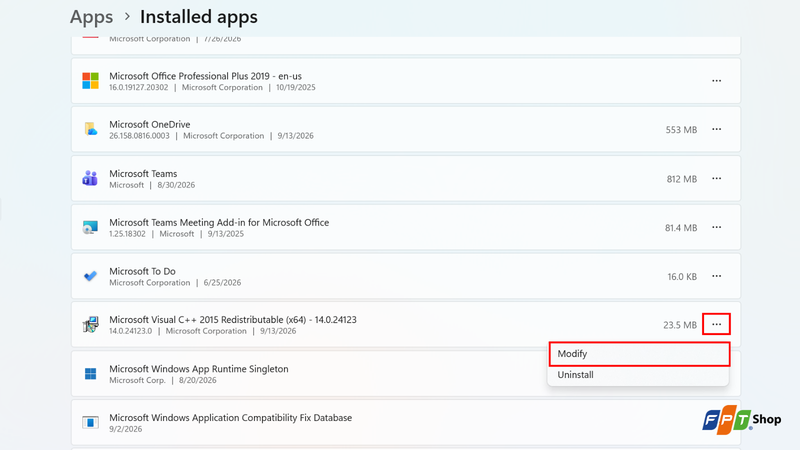Screen dimensions: 800x450
Task: Click Teams Add-in version 1.25.18302 text
Action: (x=127, y=234)
